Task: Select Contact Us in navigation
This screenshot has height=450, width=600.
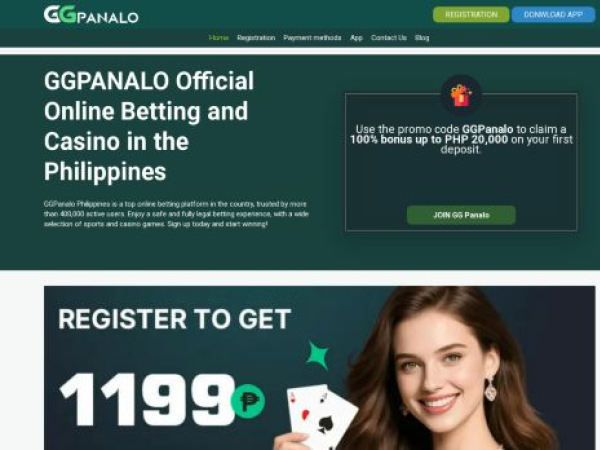Action: click(389, 38)
